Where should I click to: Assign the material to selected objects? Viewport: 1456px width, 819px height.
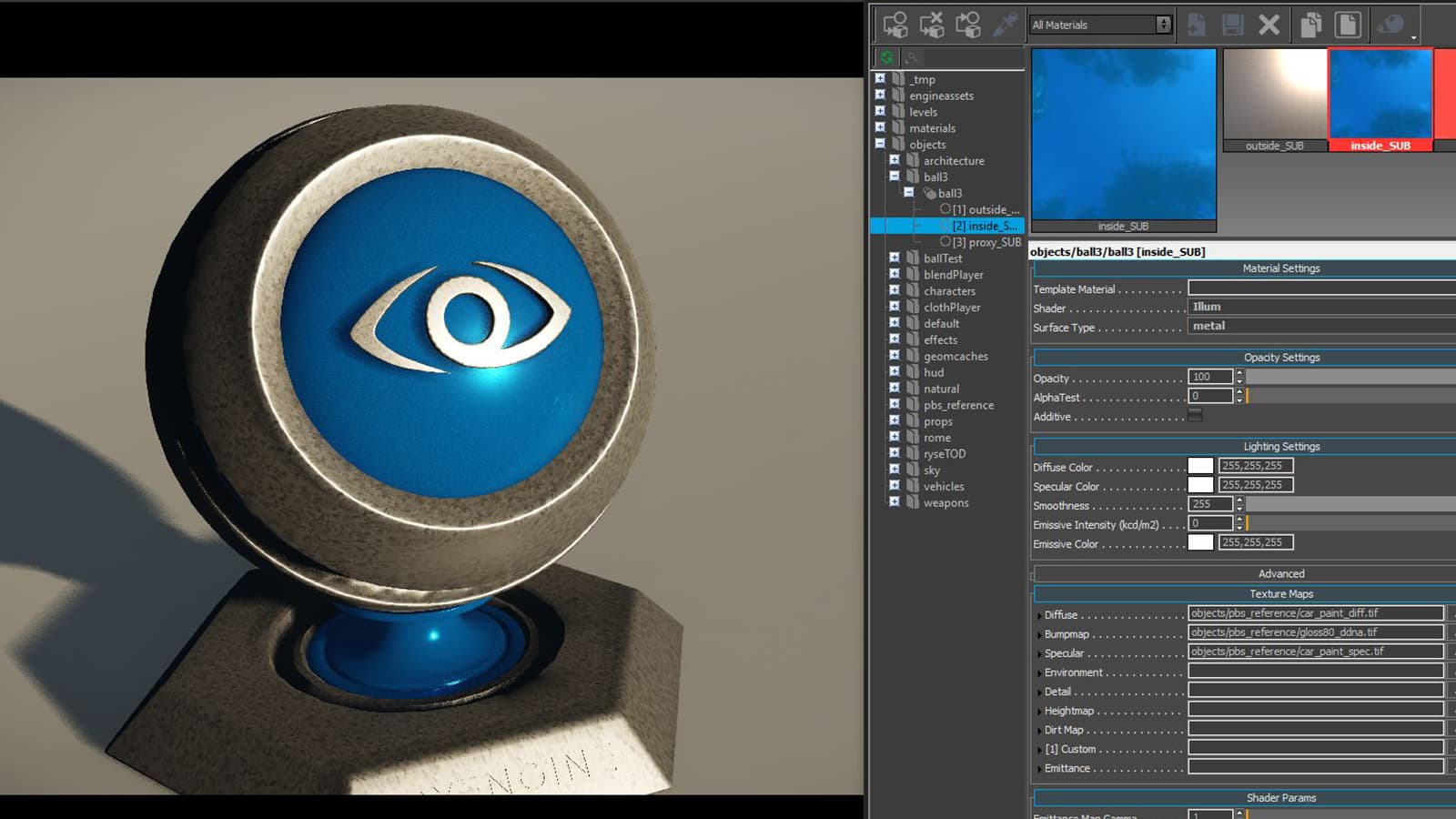click(x=895, y=25)
